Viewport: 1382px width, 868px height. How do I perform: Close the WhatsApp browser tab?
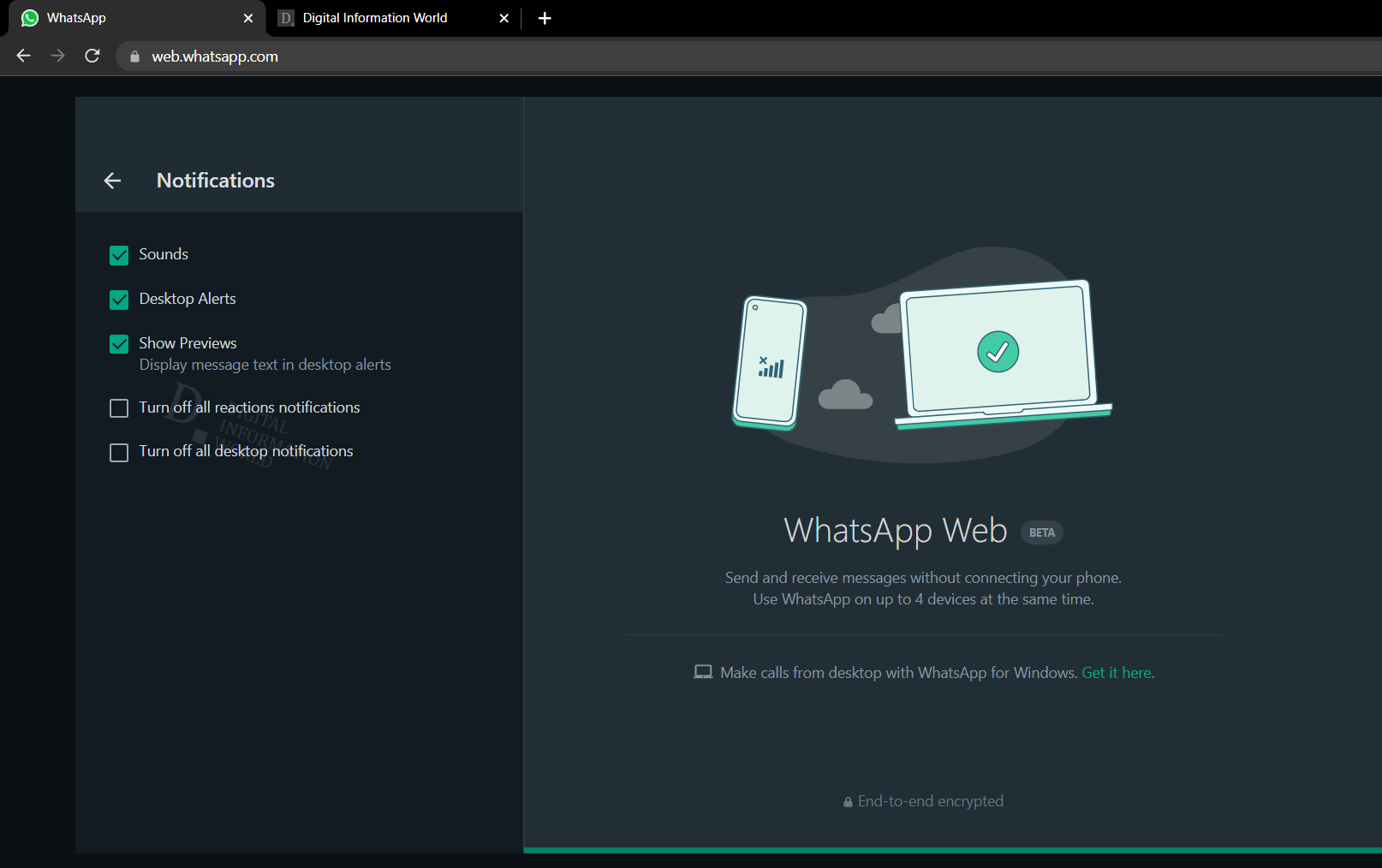pos(248,18)
